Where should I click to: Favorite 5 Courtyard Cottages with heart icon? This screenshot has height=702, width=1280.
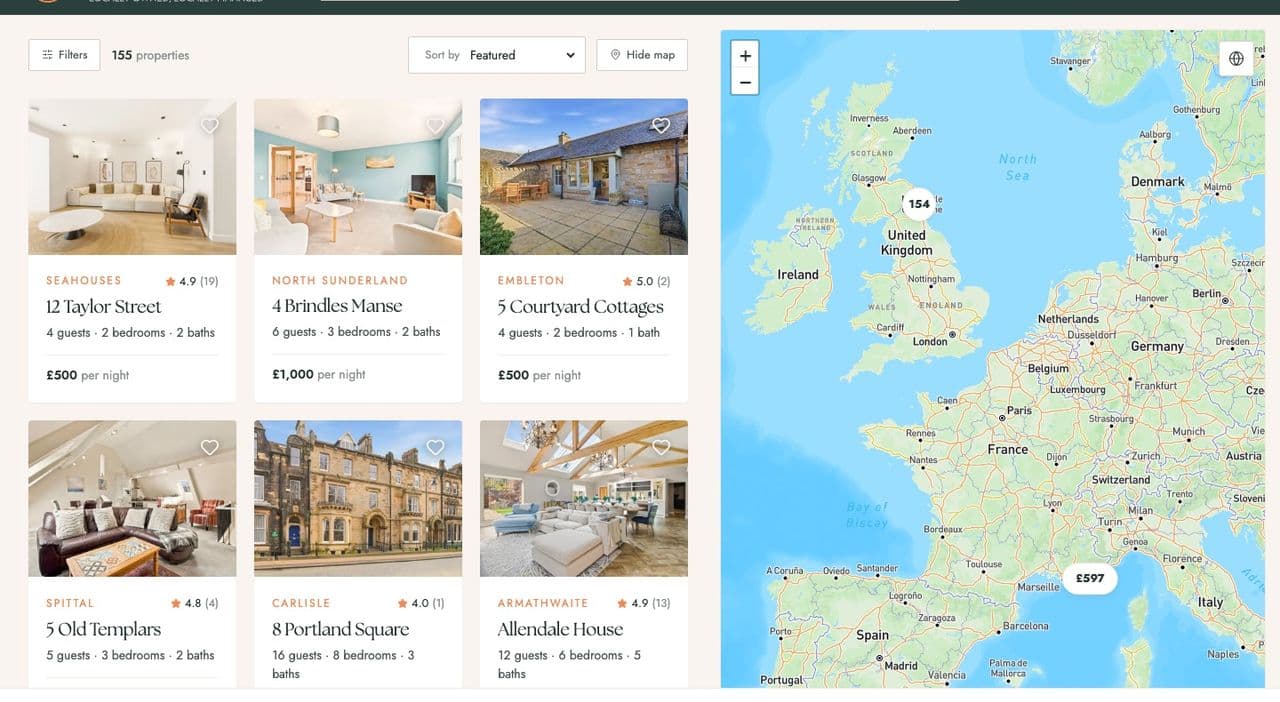661,125
